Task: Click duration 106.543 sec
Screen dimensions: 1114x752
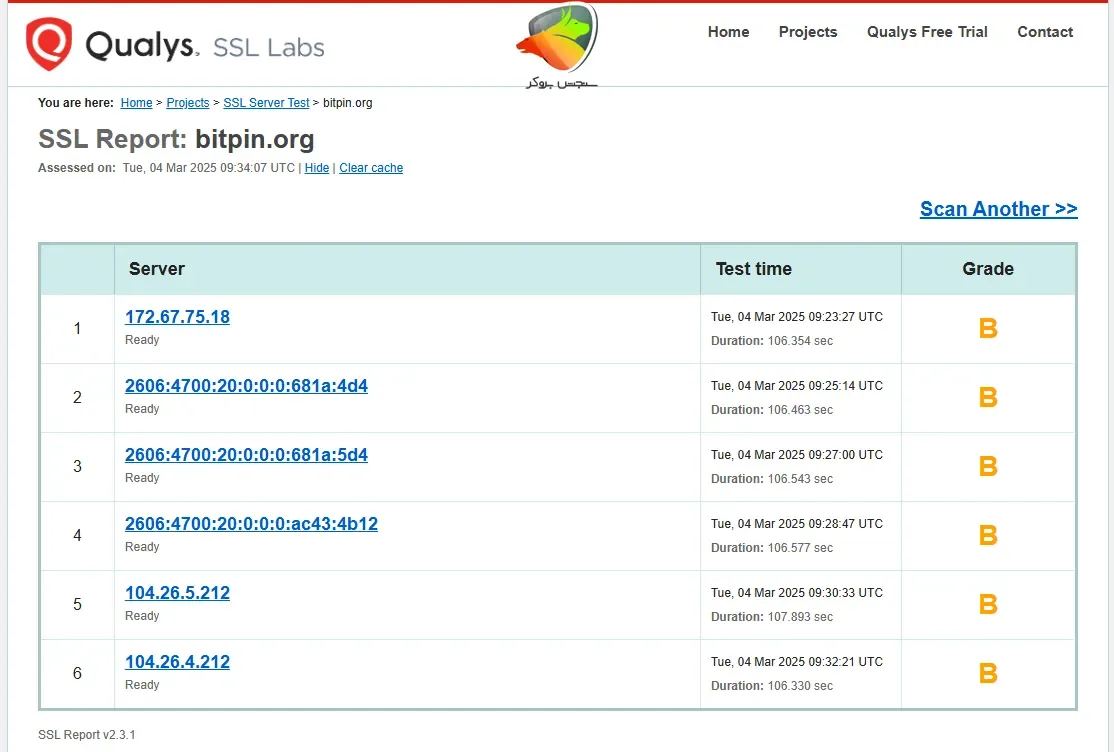Action: 772,479
